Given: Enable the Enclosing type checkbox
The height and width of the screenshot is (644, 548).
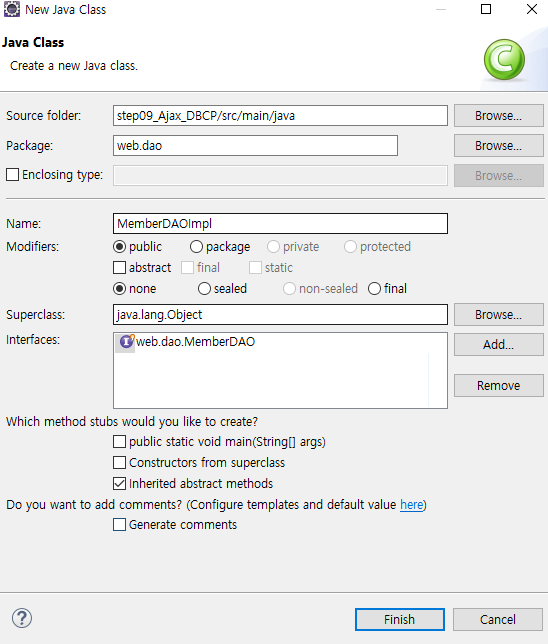Looking at the screenshot, I should coord(12,175).
